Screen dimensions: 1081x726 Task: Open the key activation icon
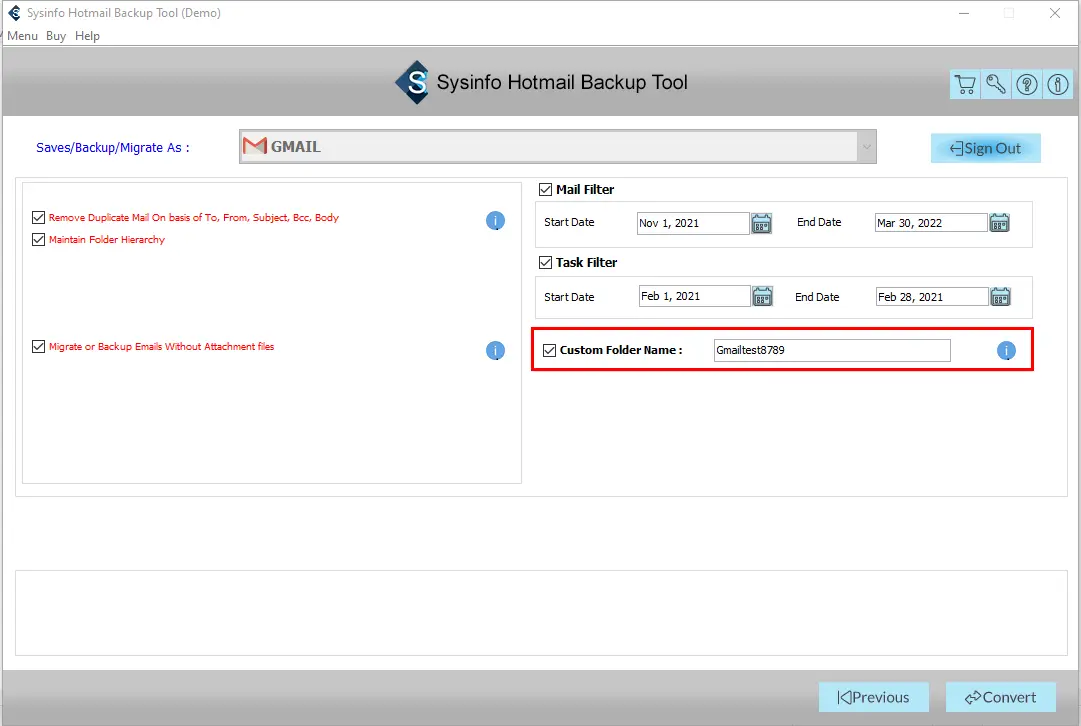pos(996,85)
